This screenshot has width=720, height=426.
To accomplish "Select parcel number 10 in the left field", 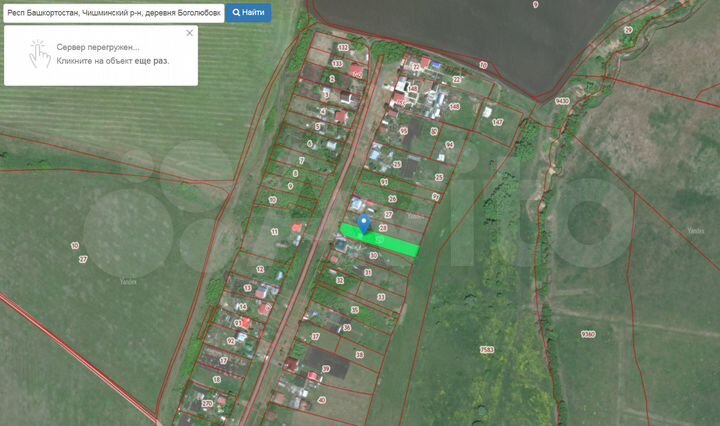I will 74,245.
